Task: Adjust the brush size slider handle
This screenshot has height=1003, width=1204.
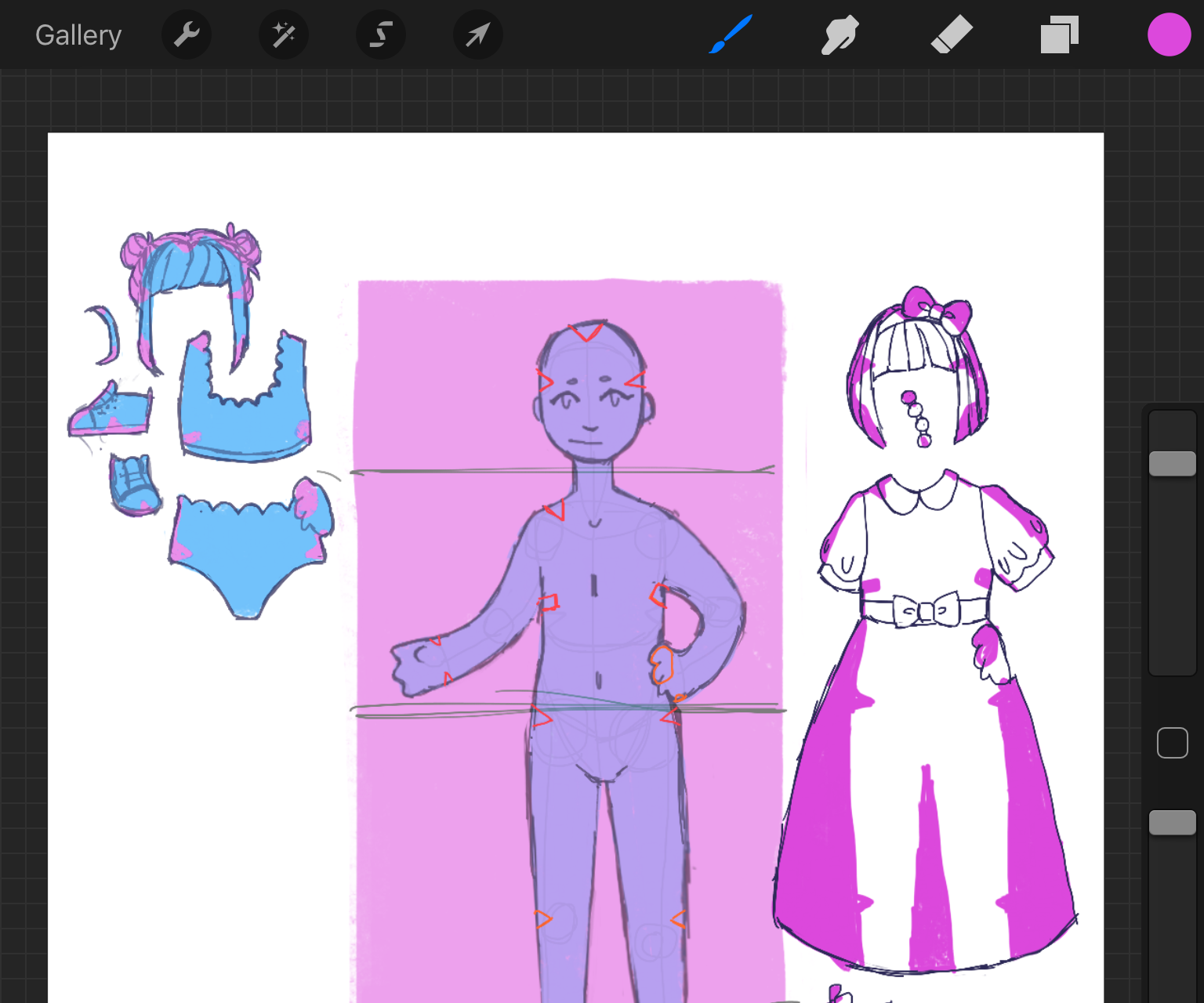Action: click(1172, 463)
